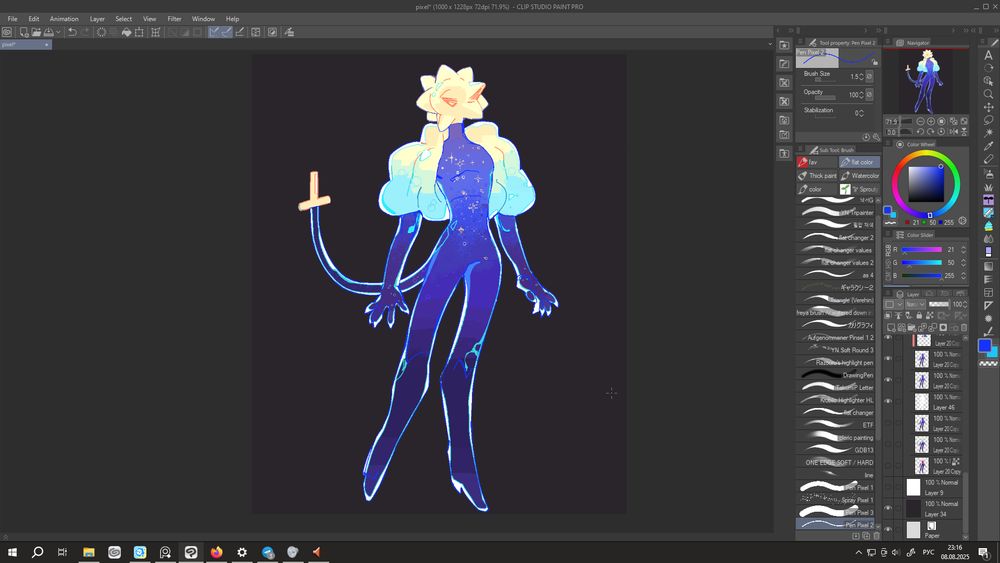Click the Navigator preview thumbnail
The height and width of the screenshot is (563, 1000).
927,81
